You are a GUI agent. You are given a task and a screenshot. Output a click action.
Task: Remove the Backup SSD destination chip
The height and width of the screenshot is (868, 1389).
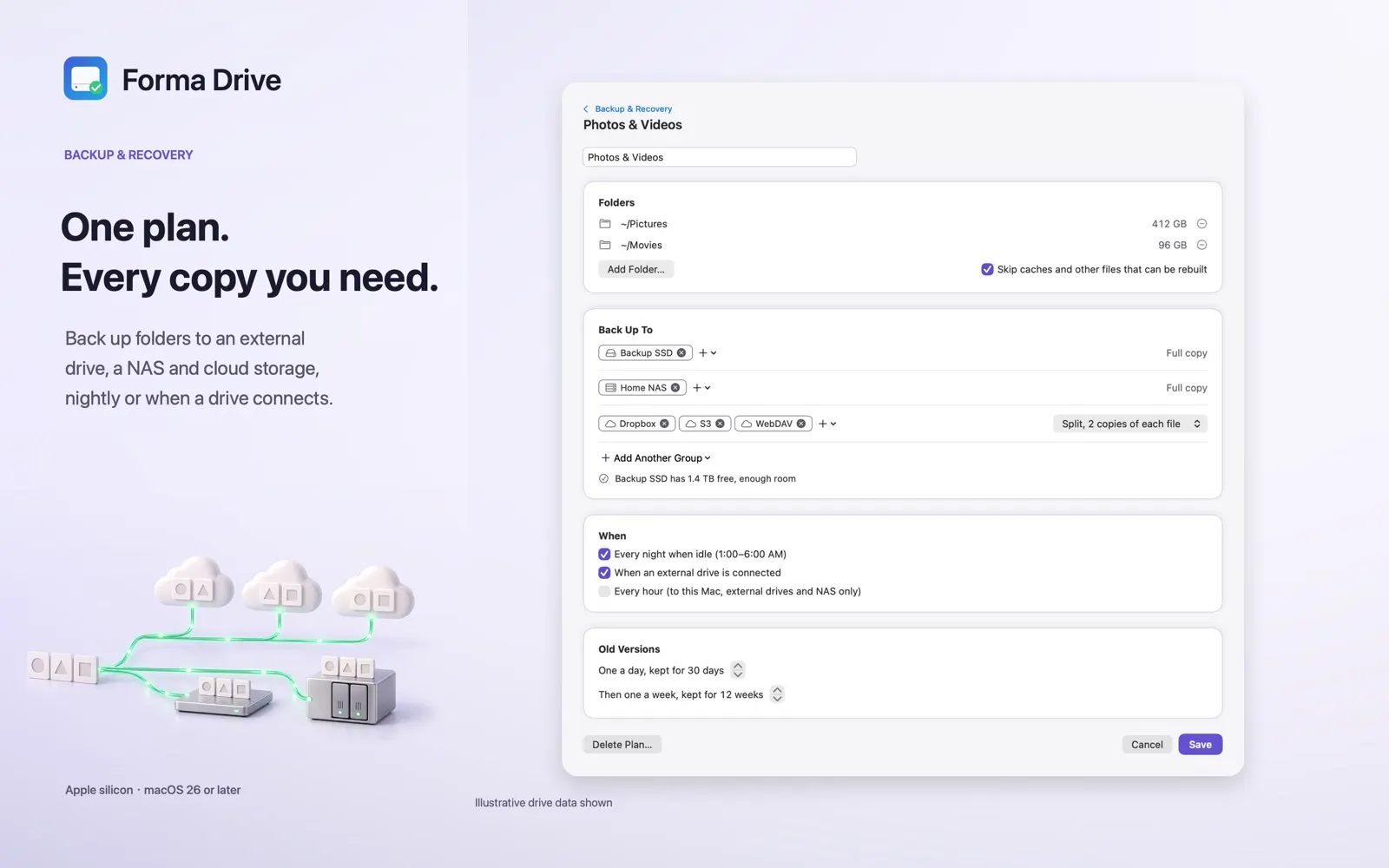point(681,353)
